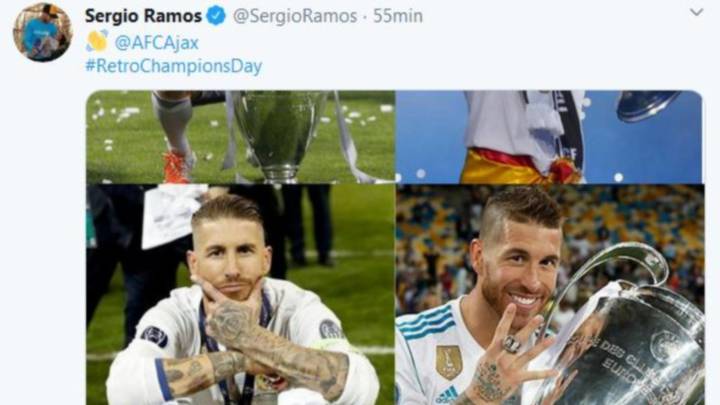
Task: Open the @SergioRamos handle link
Action: (x=295, y=16)
